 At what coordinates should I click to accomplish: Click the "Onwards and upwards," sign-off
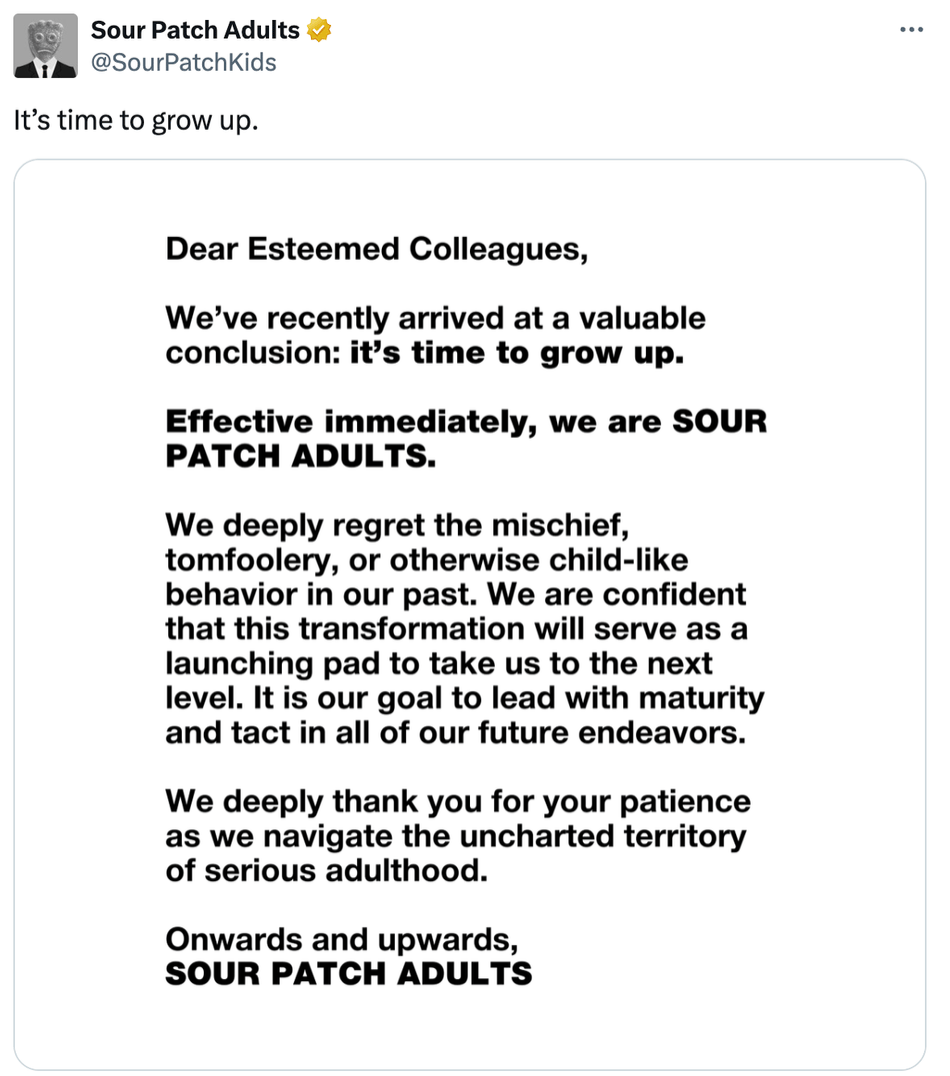(342, 941)
